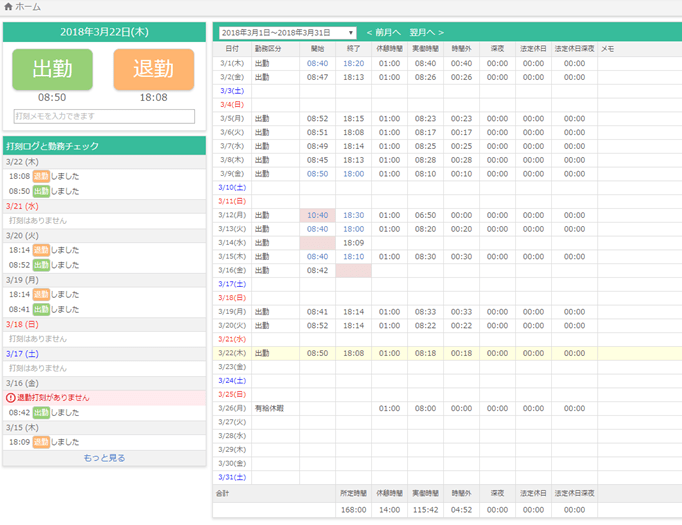Go to the previous month via 前月へ
Screen dimensions: 682x525
click(x=383, y=33)
